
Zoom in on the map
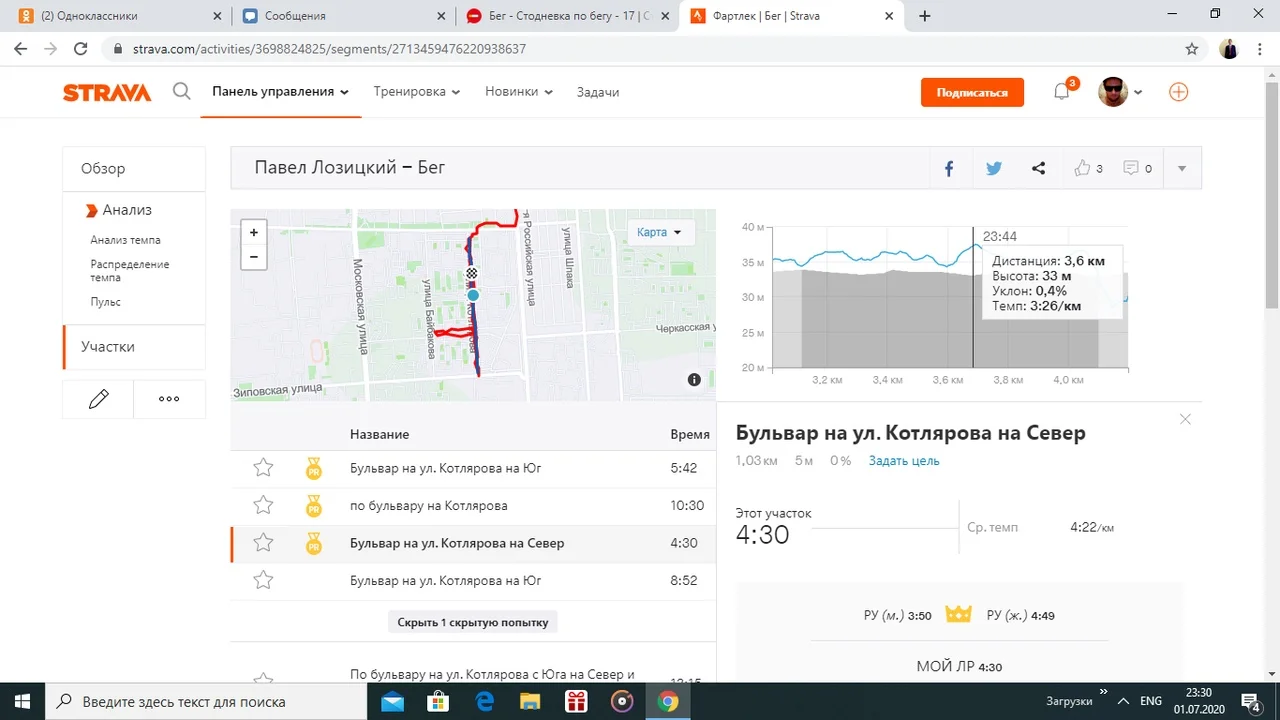254,232
